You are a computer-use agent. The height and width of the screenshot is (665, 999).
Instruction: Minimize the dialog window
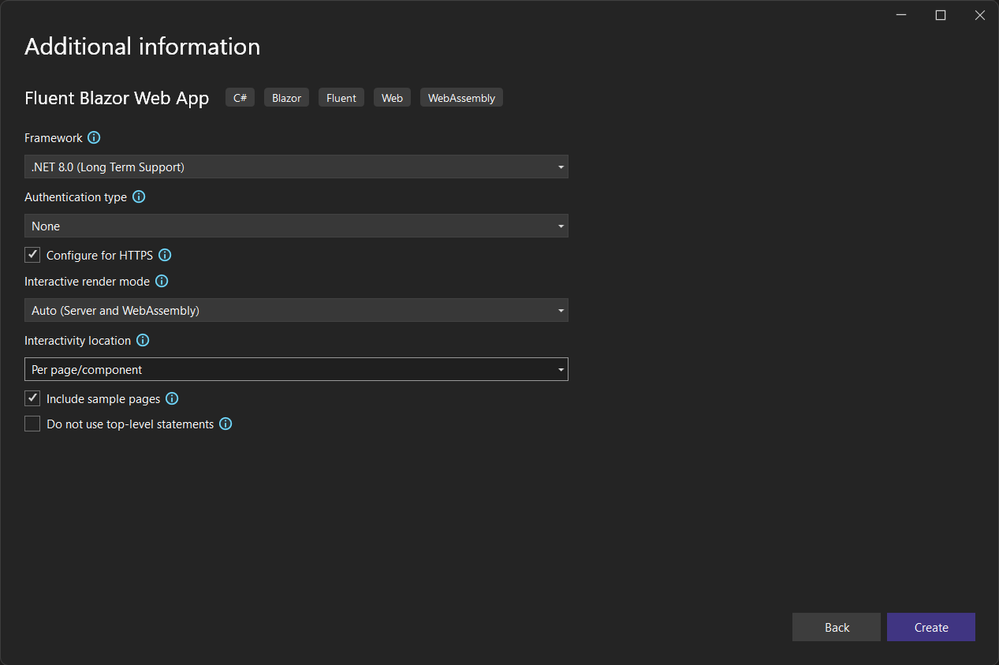pyautogui.click(x=901, y=15)
